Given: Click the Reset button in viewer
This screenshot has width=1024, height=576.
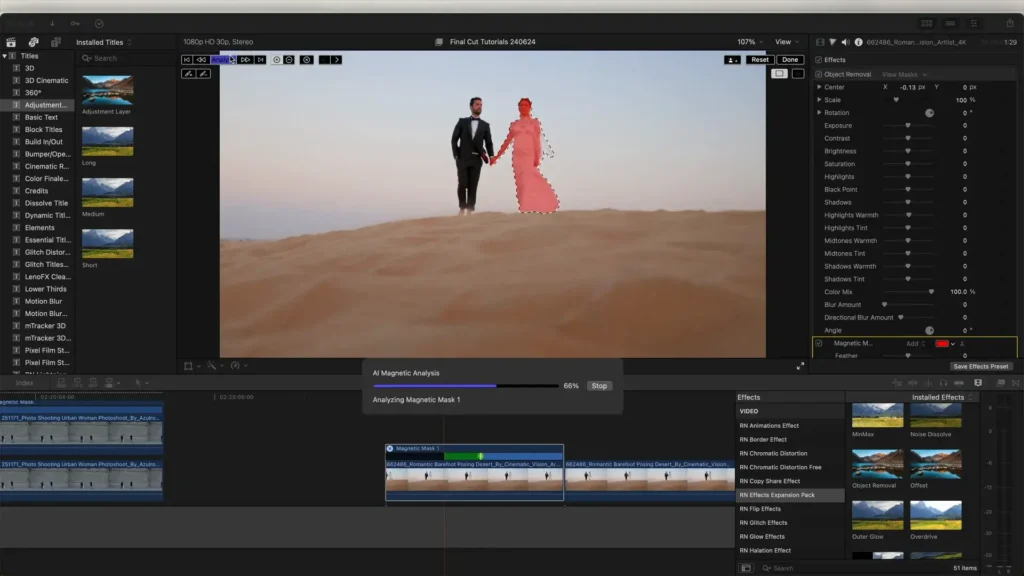Looking at the screenshot, I should (x=760, y=59).
